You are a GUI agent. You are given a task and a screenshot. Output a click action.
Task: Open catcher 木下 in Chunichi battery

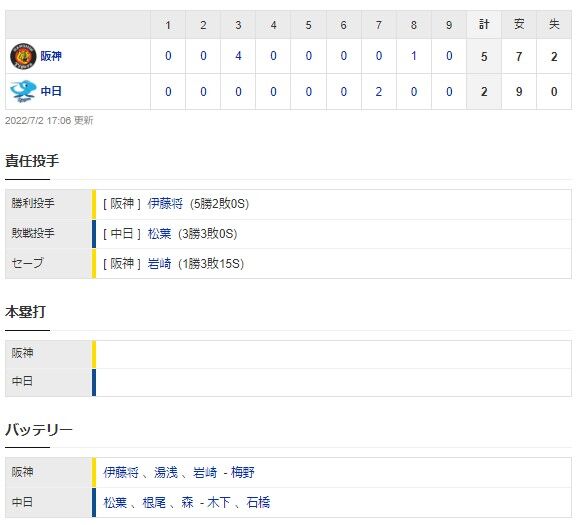[219, 502]
